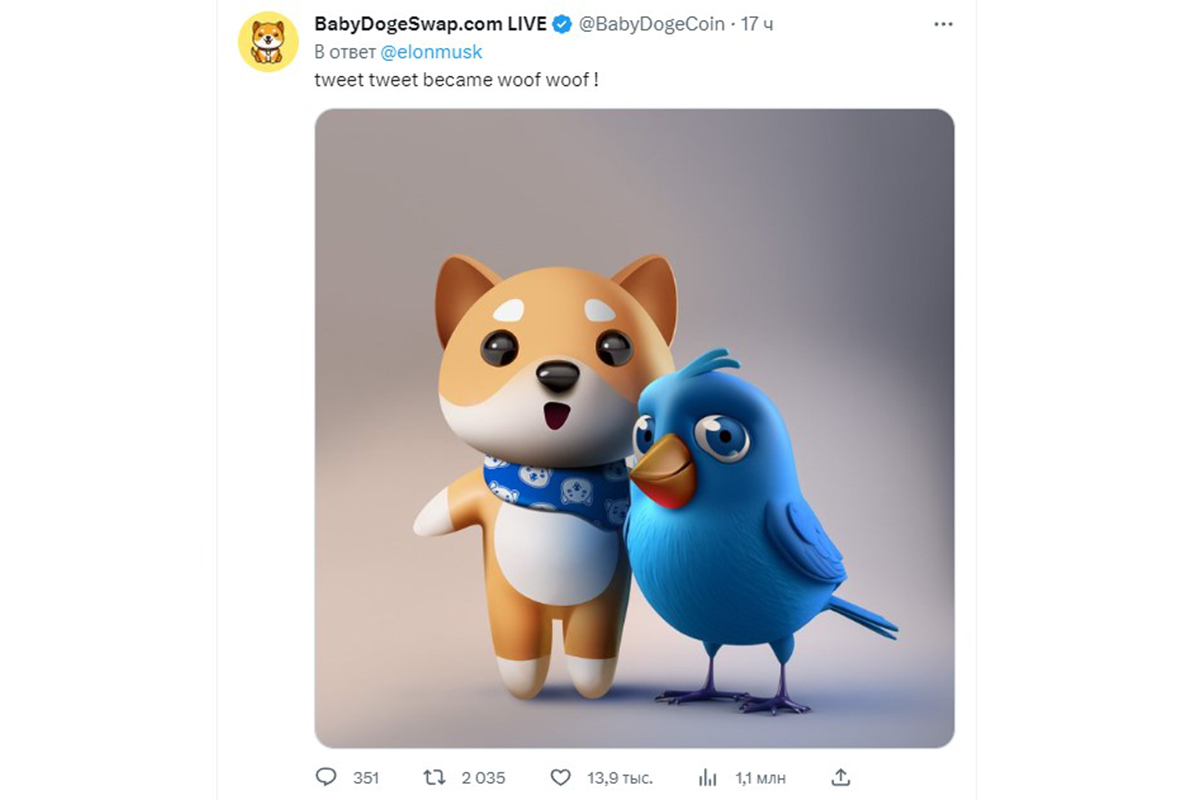
Task: Like the tweet via heart icon
Action: click(x=563, y=777)
